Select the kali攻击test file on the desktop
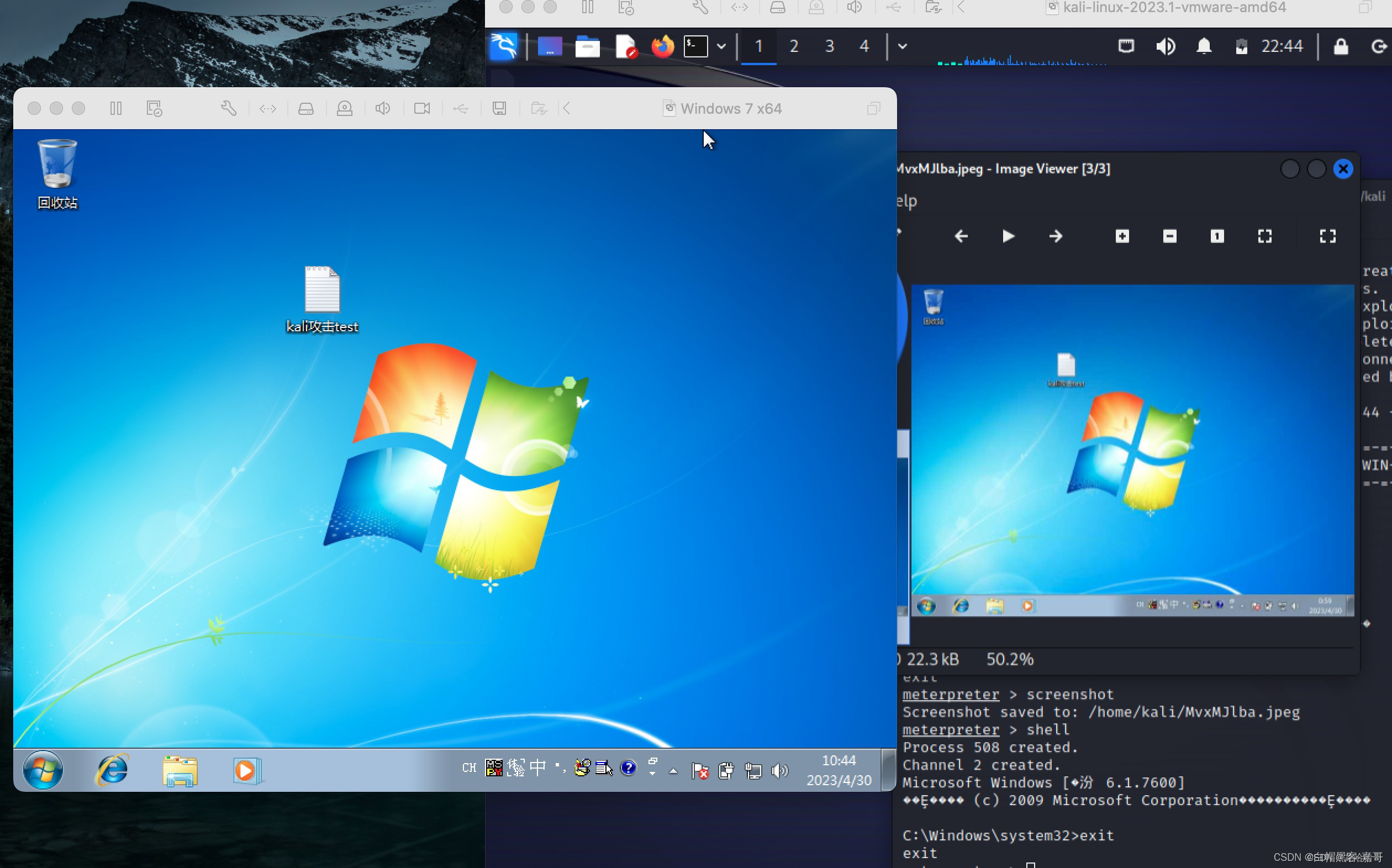This screenshot has width=1392, height=868. (322, 300)
